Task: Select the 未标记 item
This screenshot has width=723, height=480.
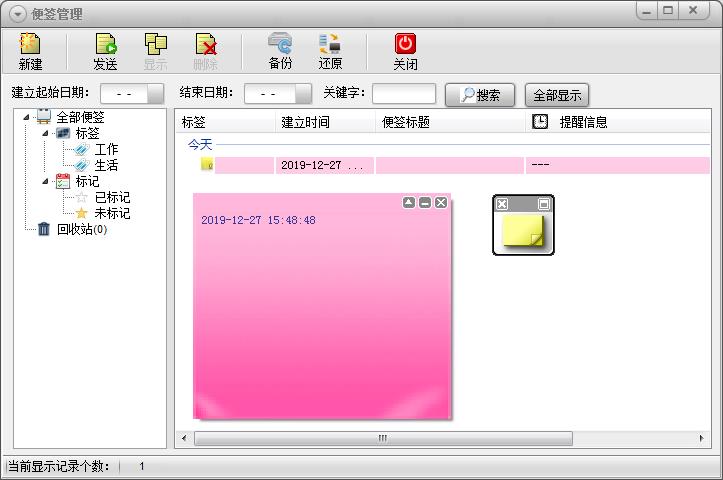Action: [x=113, y=213]
